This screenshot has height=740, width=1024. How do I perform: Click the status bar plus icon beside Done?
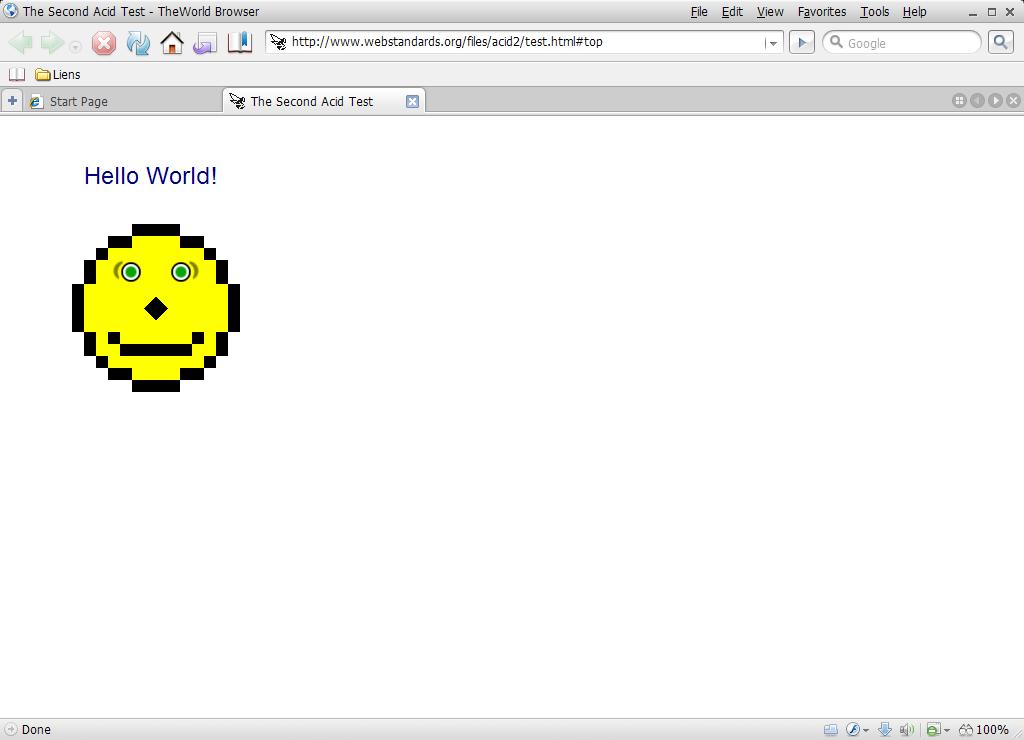click(10, 730)
